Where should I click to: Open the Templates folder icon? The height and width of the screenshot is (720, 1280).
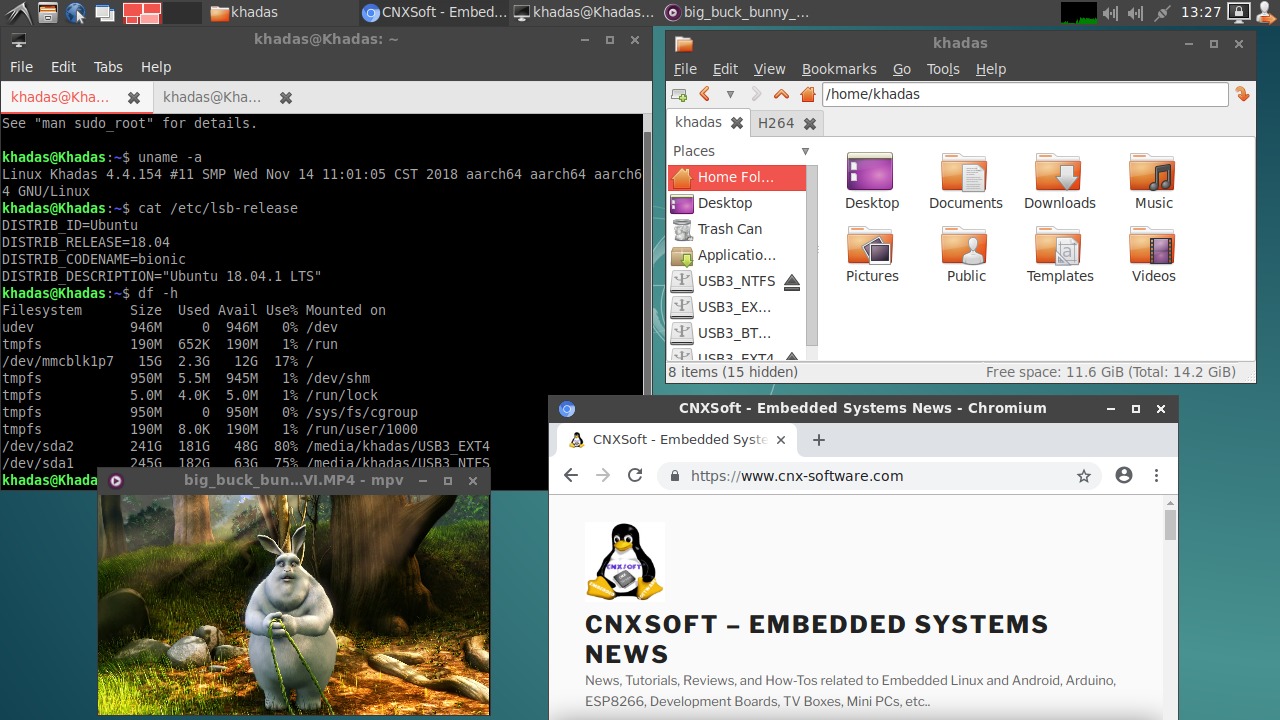[1059, 255]
